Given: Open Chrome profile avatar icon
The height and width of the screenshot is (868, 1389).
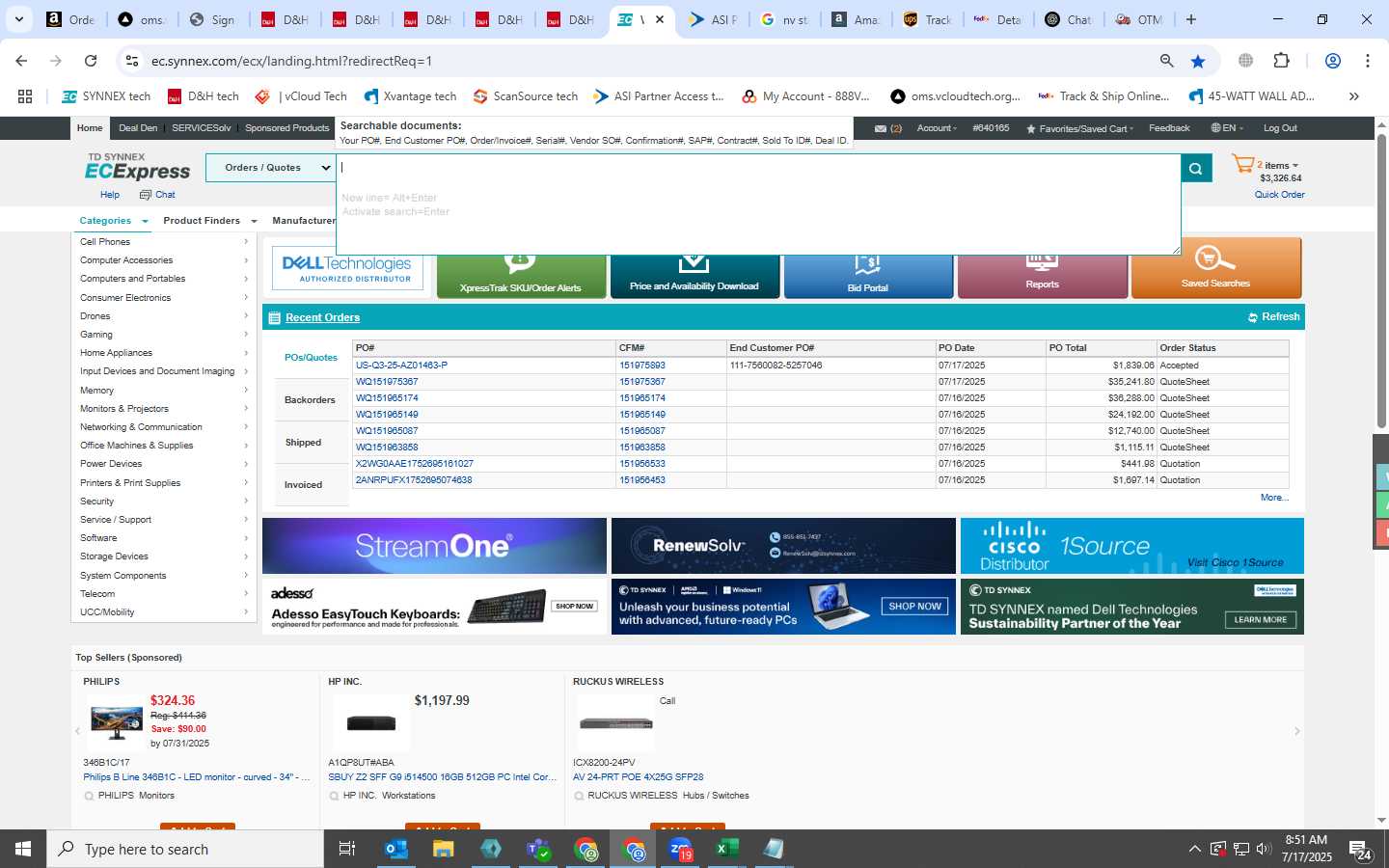Looking at the screenshot, I should click(1333, 61).
